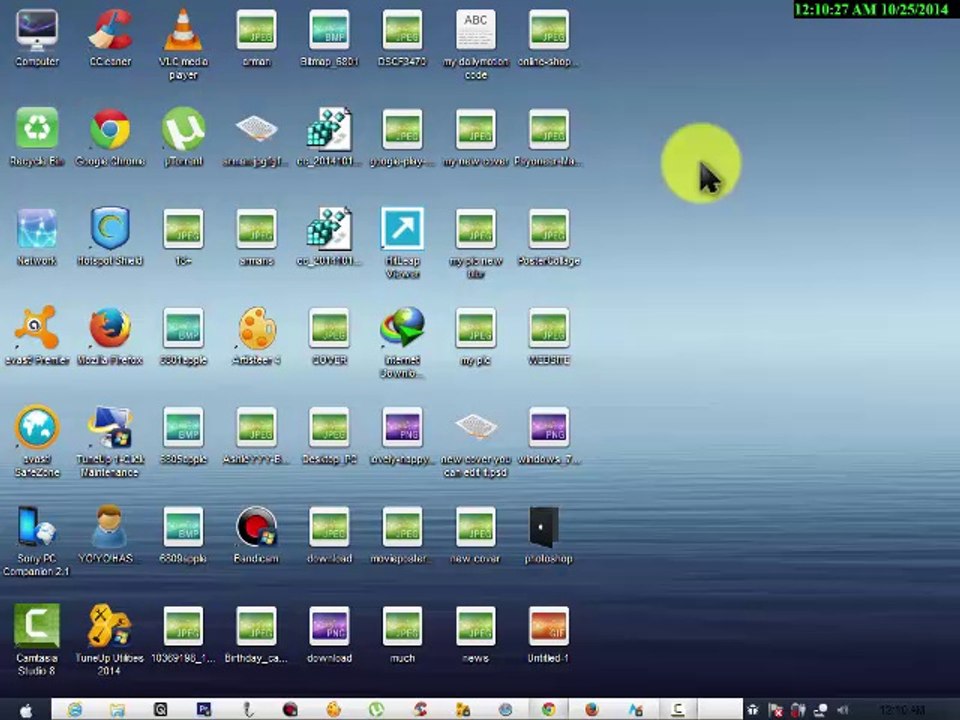Viewport: 960px width, 720px height.
Task: Select the google-play JPEG file
Action: click(x=402, y=137)
